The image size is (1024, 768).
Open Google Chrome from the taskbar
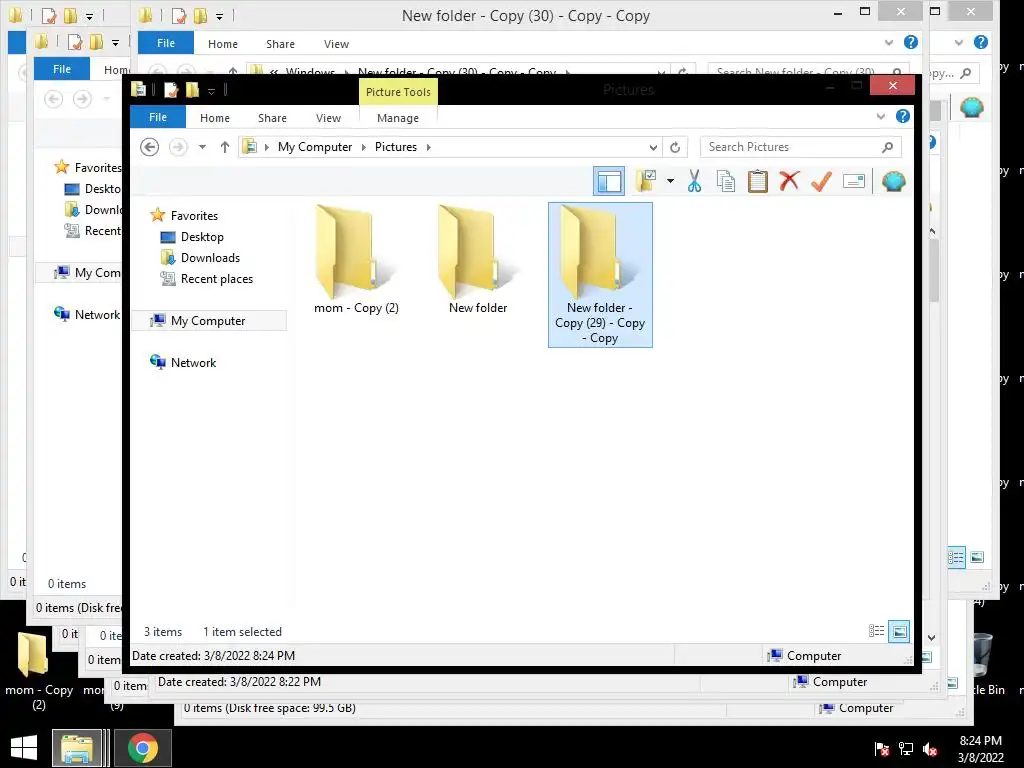143,748
